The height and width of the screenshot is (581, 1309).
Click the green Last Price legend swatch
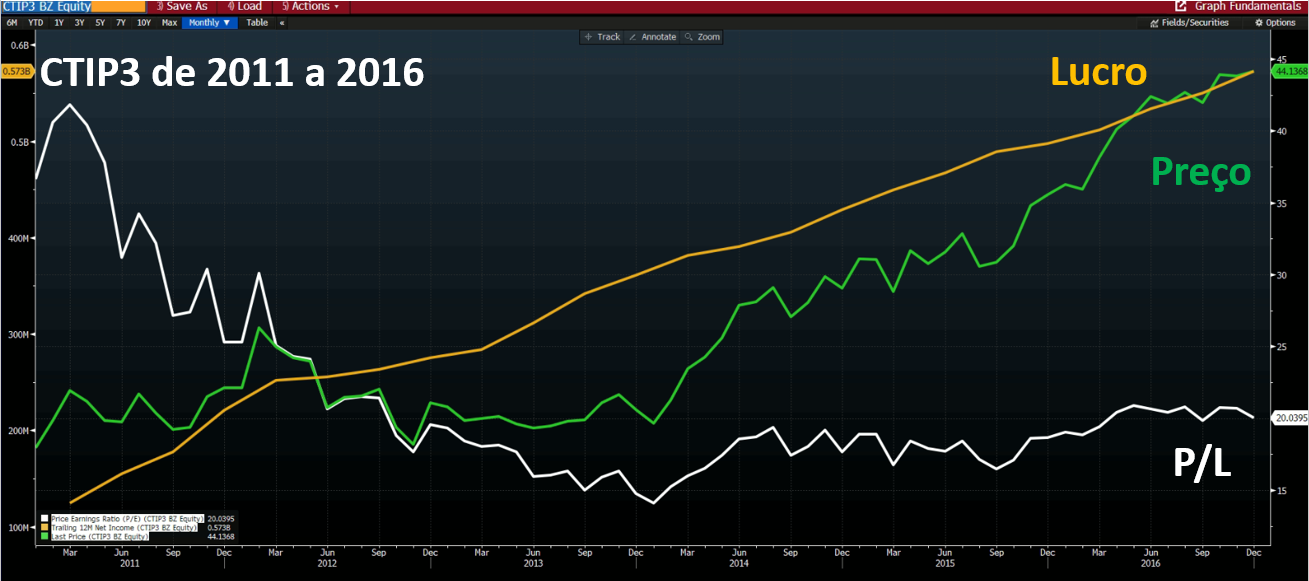pos(44,537)
